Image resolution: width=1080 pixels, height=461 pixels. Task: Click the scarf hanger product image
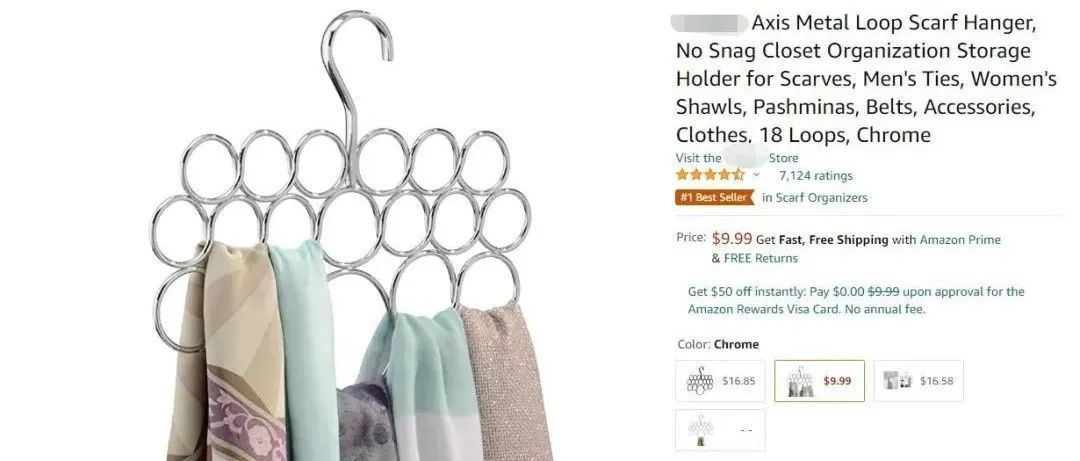click(x=341, y=234)
